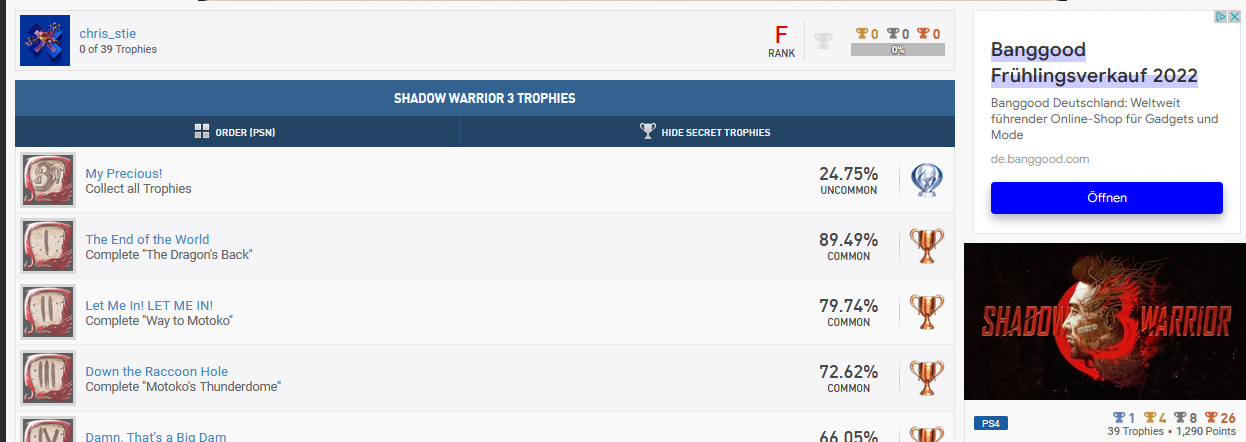Image resolution: width=1246 pixels, height=442 pixels.
Task: Click the Öffnen button in the ad
Action: 1107,198
